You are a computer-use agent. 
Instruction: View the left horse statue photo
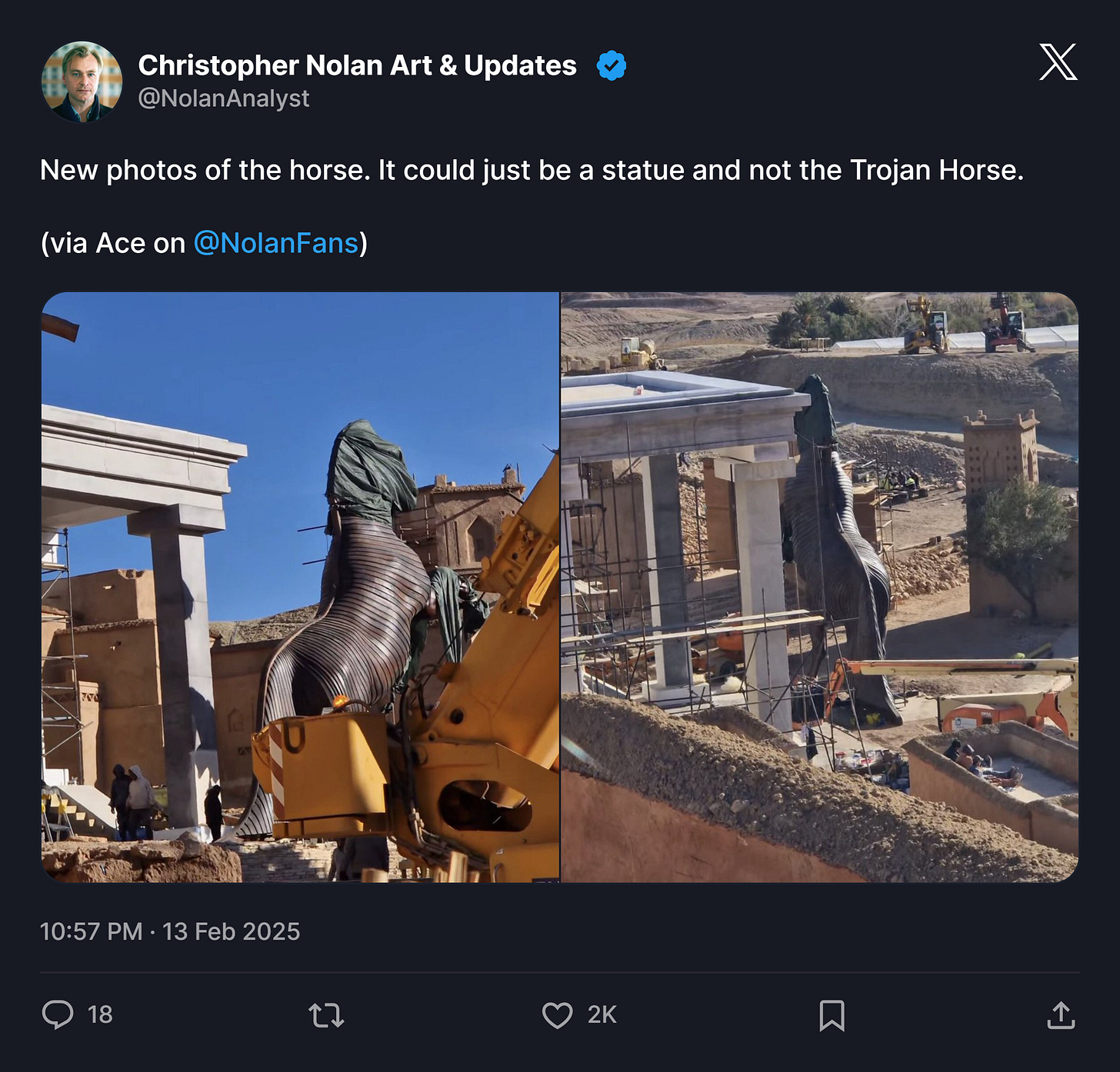[x=300, y=587]
